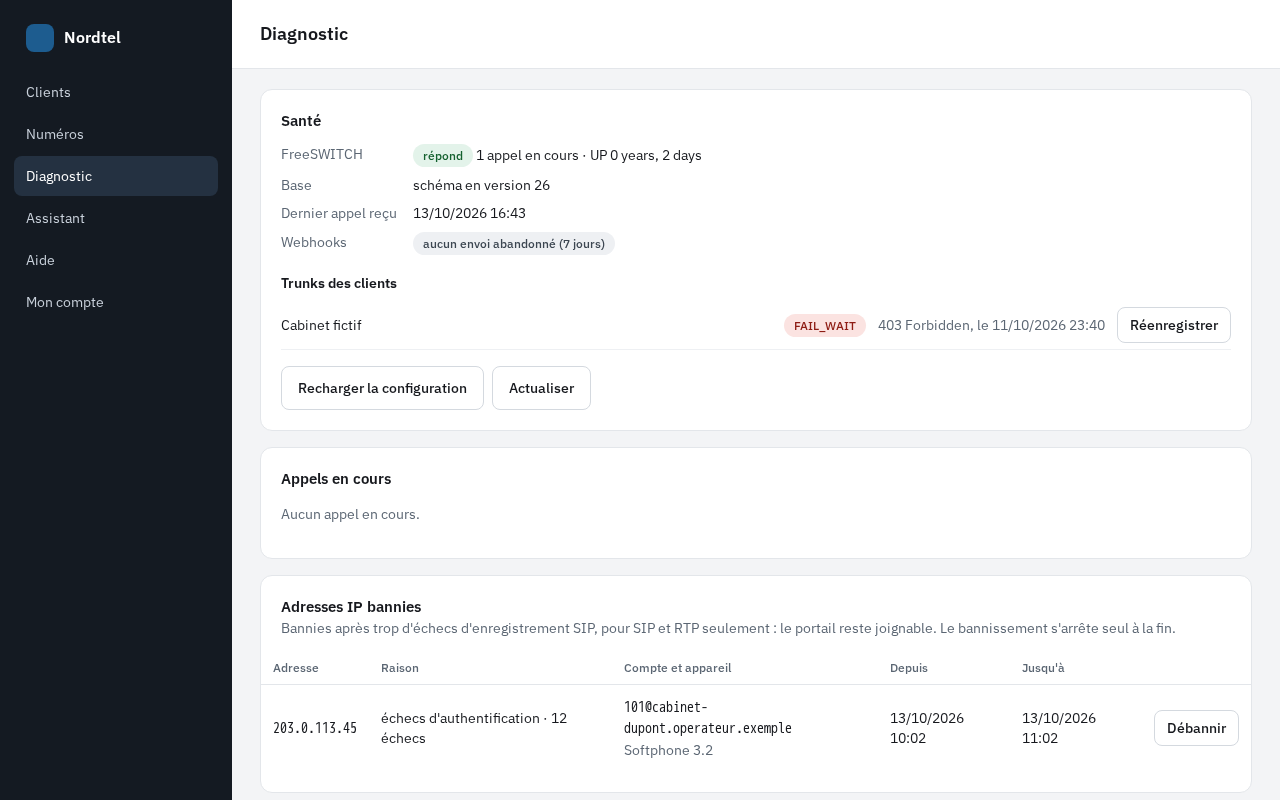Image resolution: width=1280 pixels, height=800 pixels.
Task: Click the 'Adresse' column header
Action: (x=296, y=668)
